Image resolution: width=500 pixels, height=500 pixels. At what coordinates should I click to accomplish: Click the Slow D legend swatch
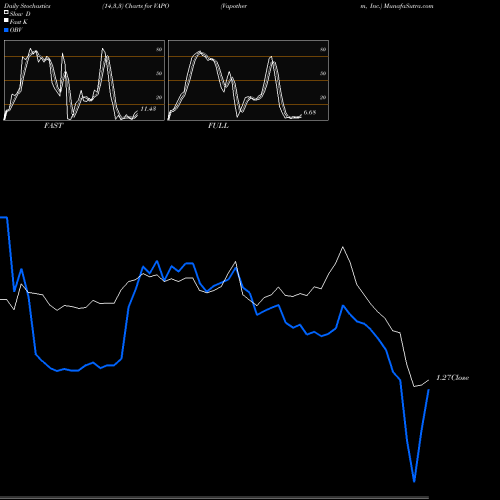tap(6, 13)
